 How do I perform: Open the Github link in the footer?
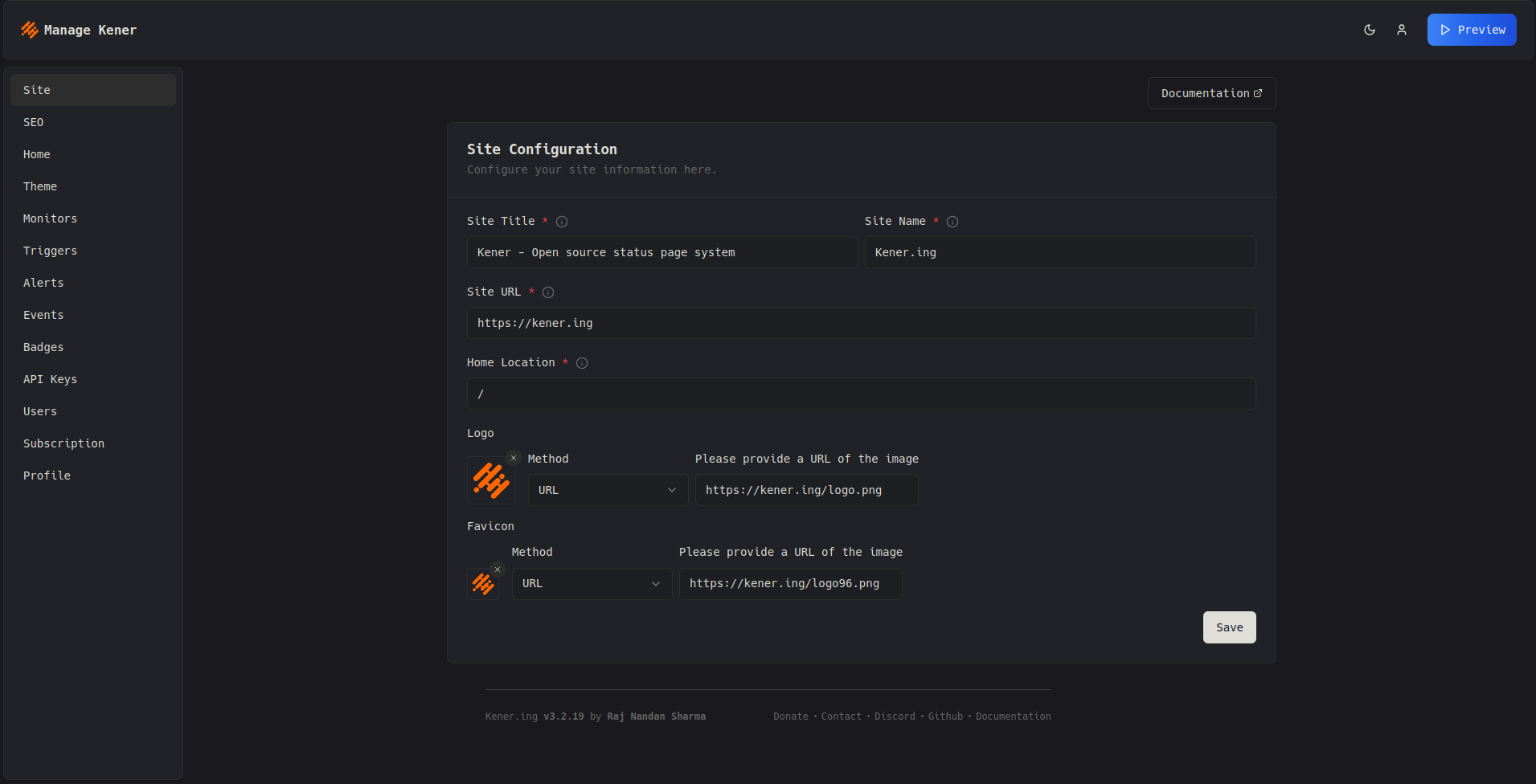click(945, 717)
